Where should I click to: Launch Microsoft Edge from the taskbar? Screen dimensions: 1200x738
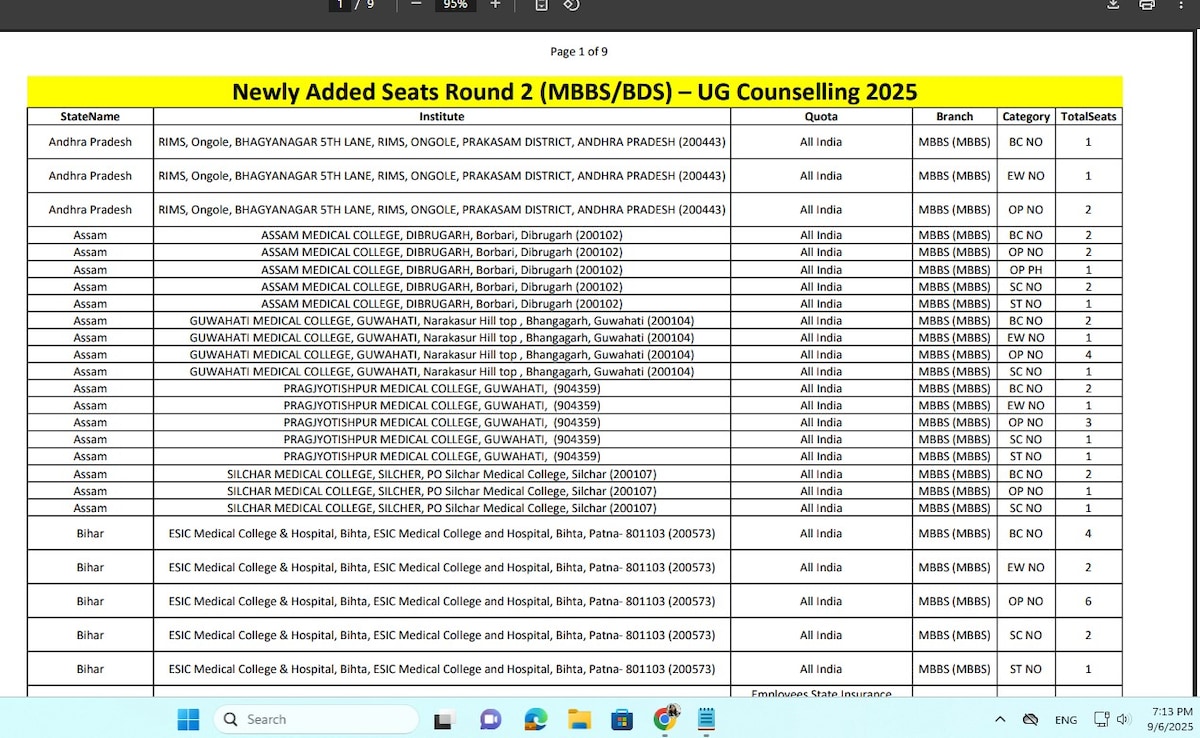(535, 719)
